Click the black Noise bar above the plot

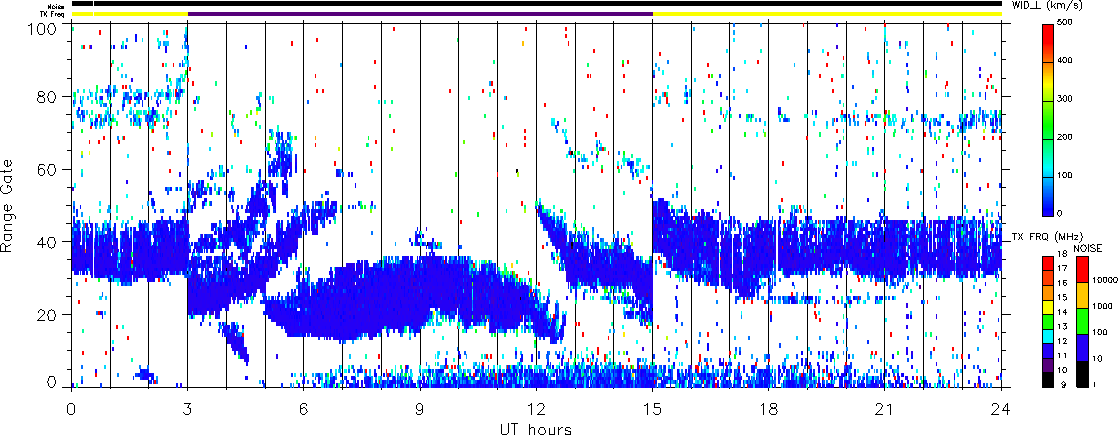tap(536, 4)
